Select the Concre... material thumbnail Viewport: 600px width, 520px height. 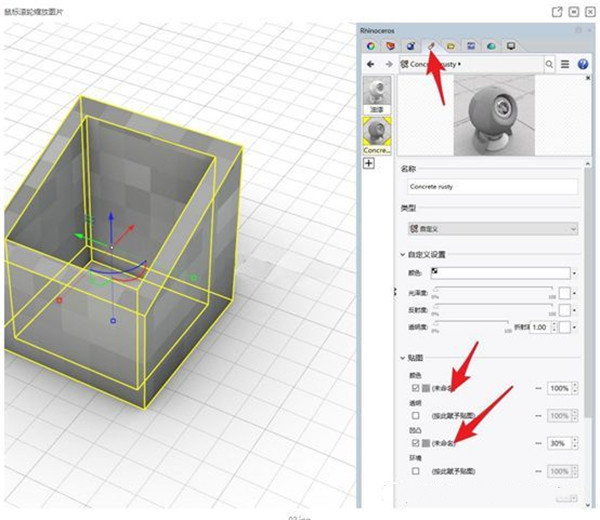(377, 135)
